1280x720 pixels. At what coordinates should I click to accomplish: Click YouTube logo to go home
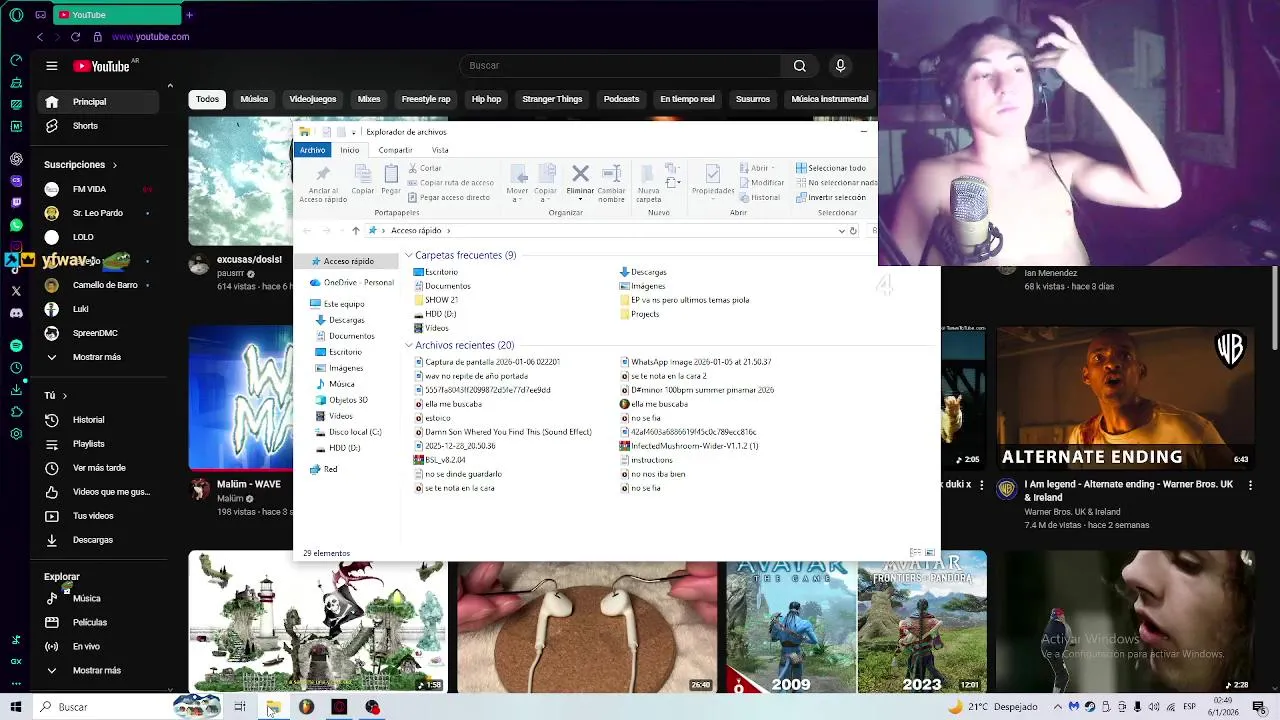pyautogui.click(x=103, y=66)
